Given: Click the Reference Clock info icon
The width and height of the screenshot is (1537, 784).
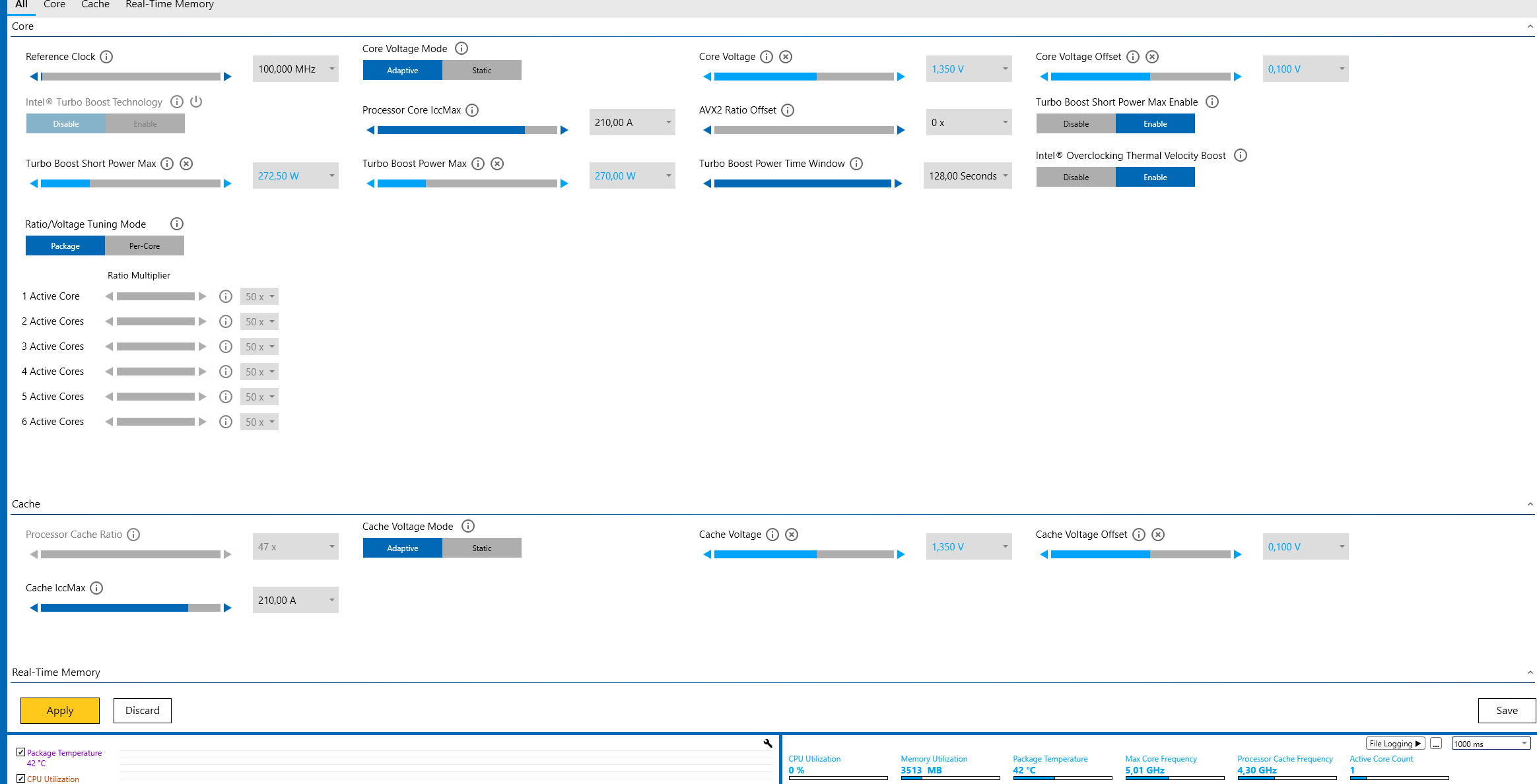Looking at the screenshot, I should click(x=106, y=57).
